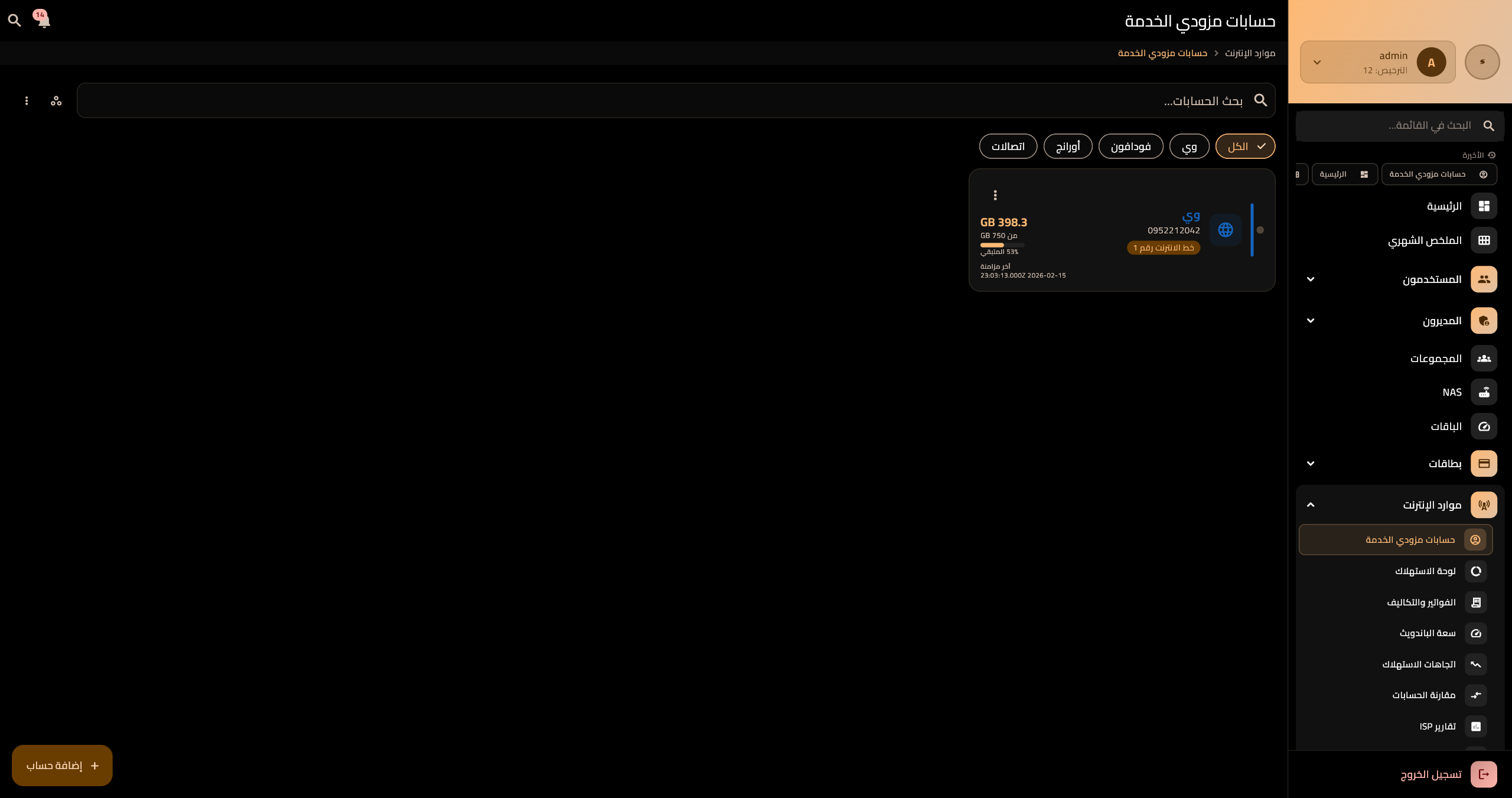The image size is (1512, 798).
Task: Open مقارنة الحسابات menu item
Action: click(1423, 695)
